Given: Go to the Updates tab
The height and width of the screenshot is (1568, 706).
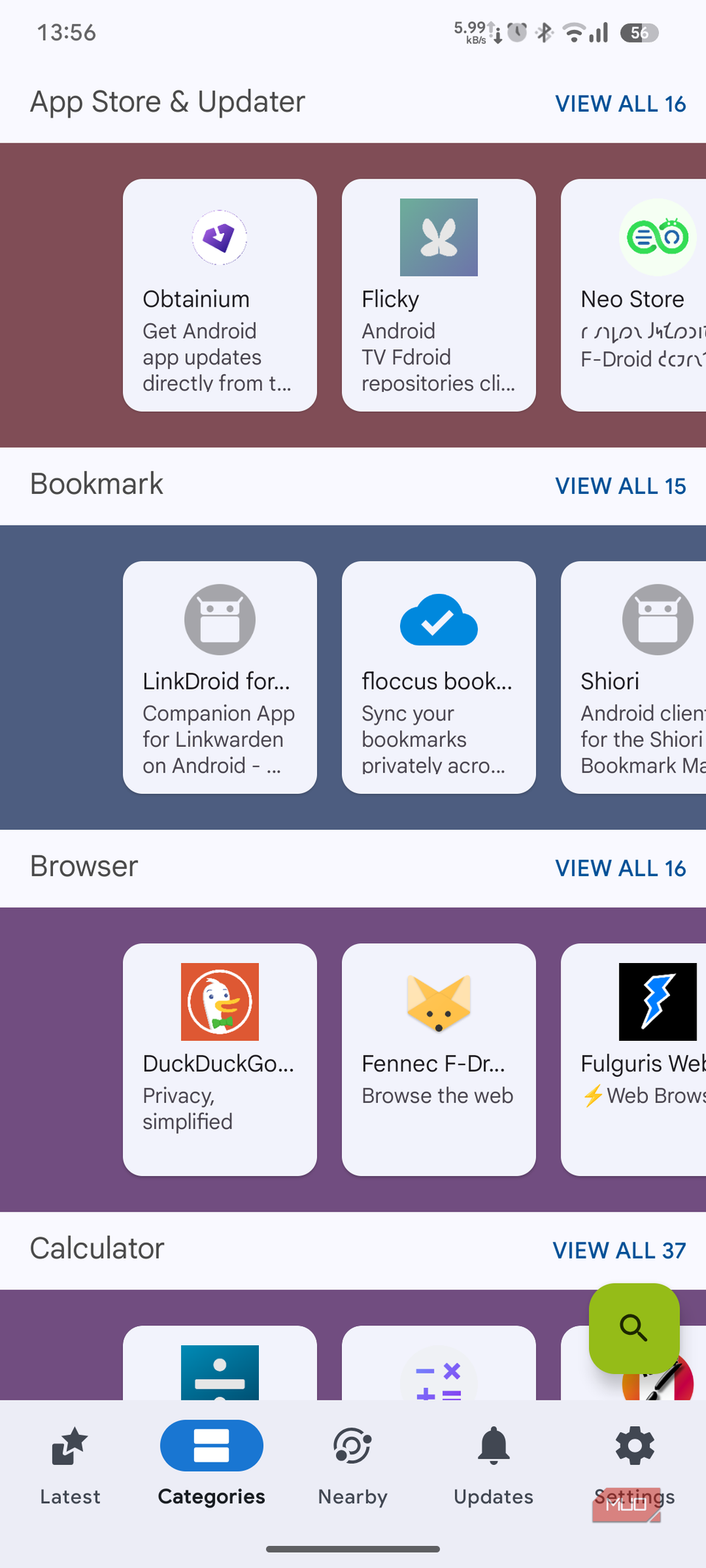Looking at the screenshot, I should click(x=493, y=1464).
